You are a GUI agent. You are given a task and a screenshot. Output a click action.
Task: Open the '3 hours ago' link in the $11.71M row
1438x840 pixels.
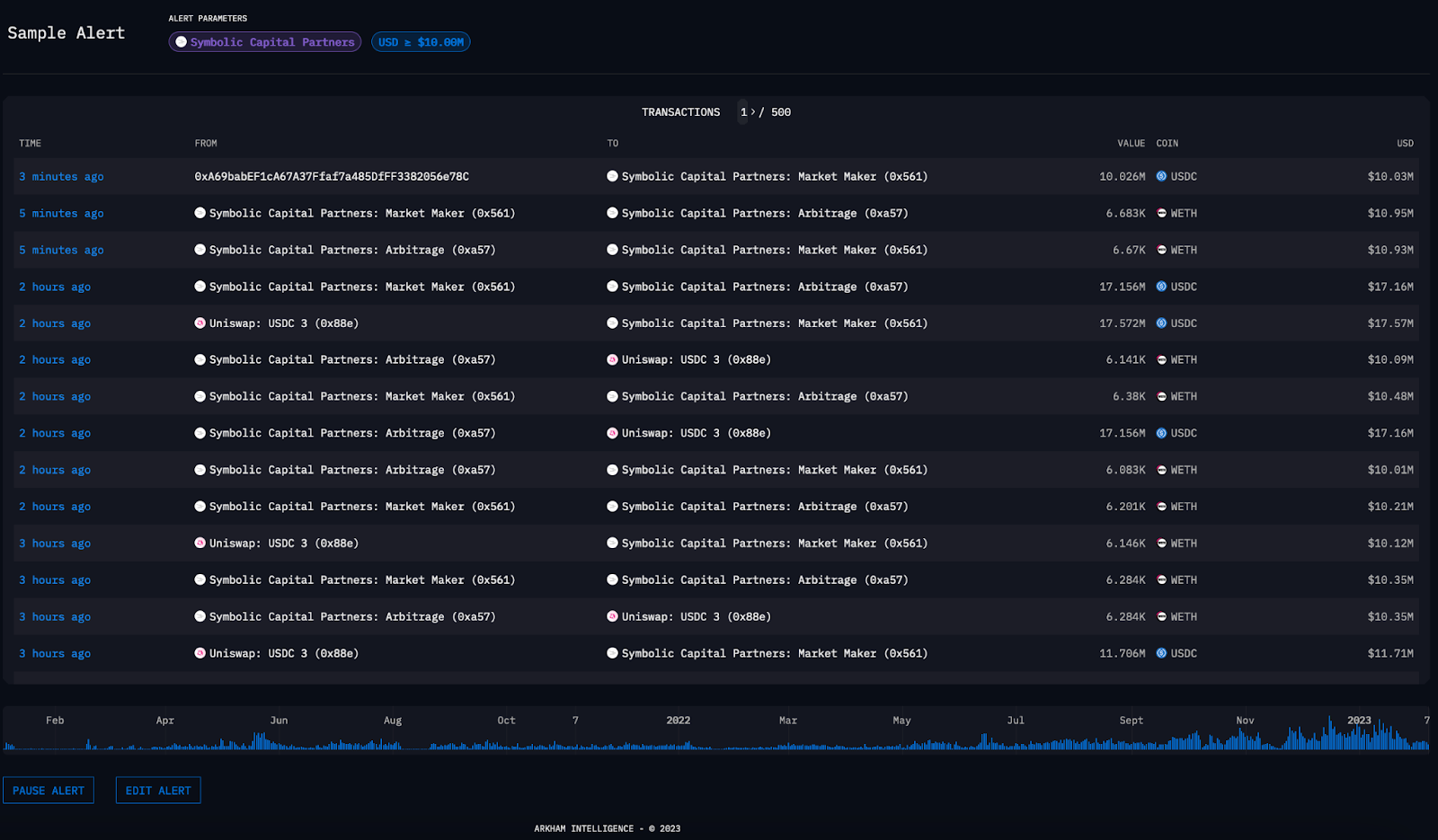point(55,654)
